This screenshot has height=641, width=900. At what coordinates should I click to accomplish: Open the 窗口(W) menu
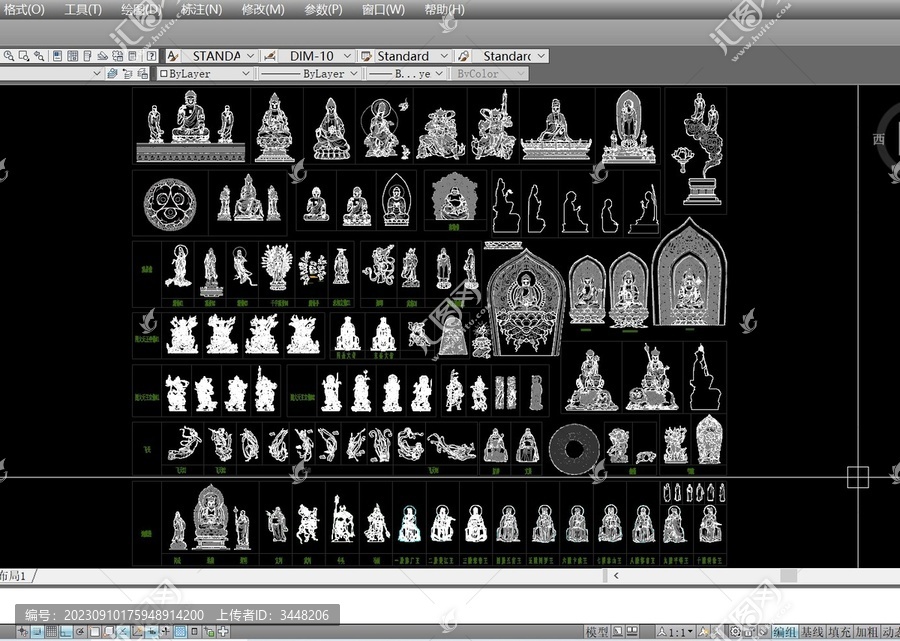tap(383, 9)
